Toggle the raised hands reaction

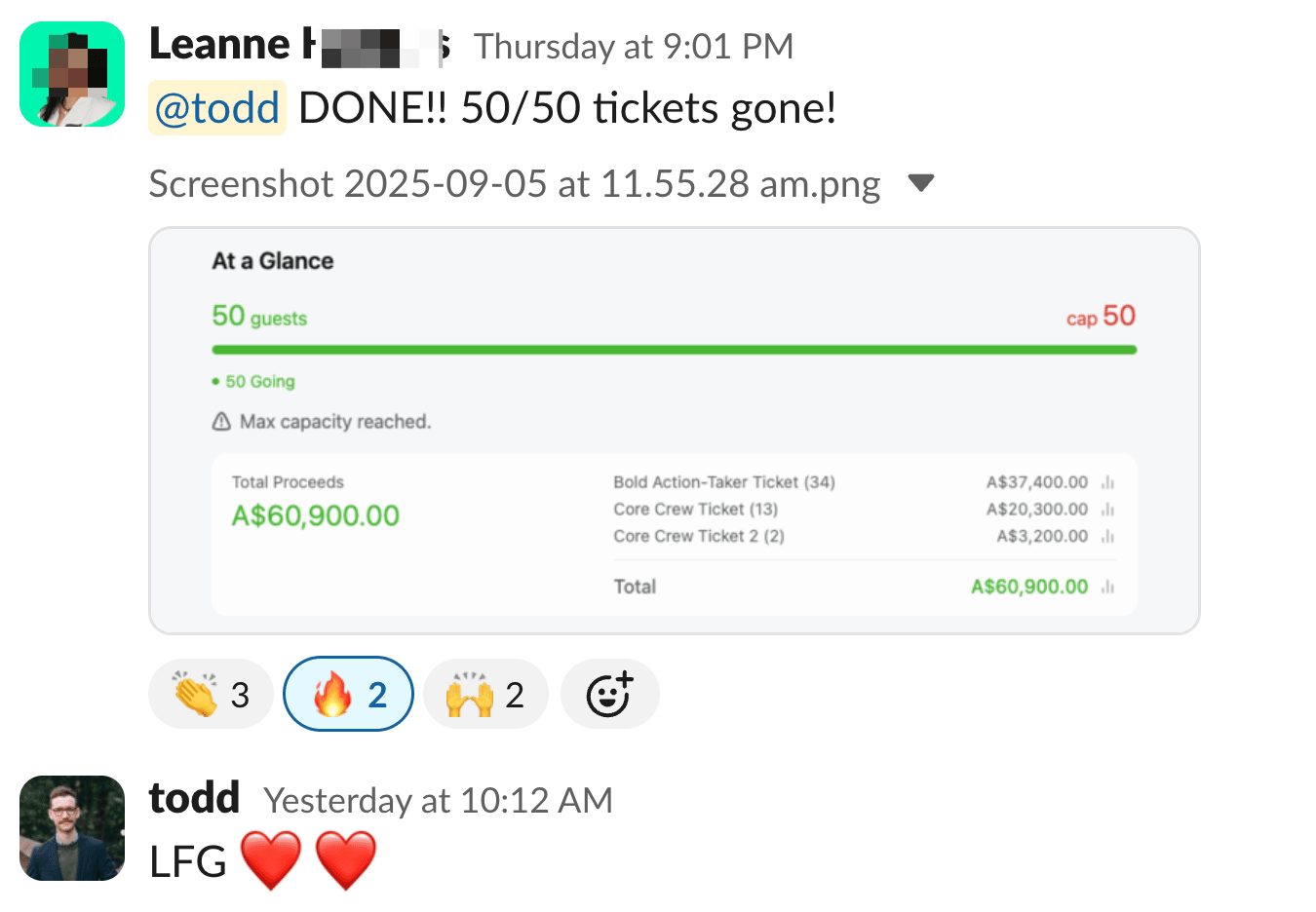pyautogui.click(x=485, y=695)
